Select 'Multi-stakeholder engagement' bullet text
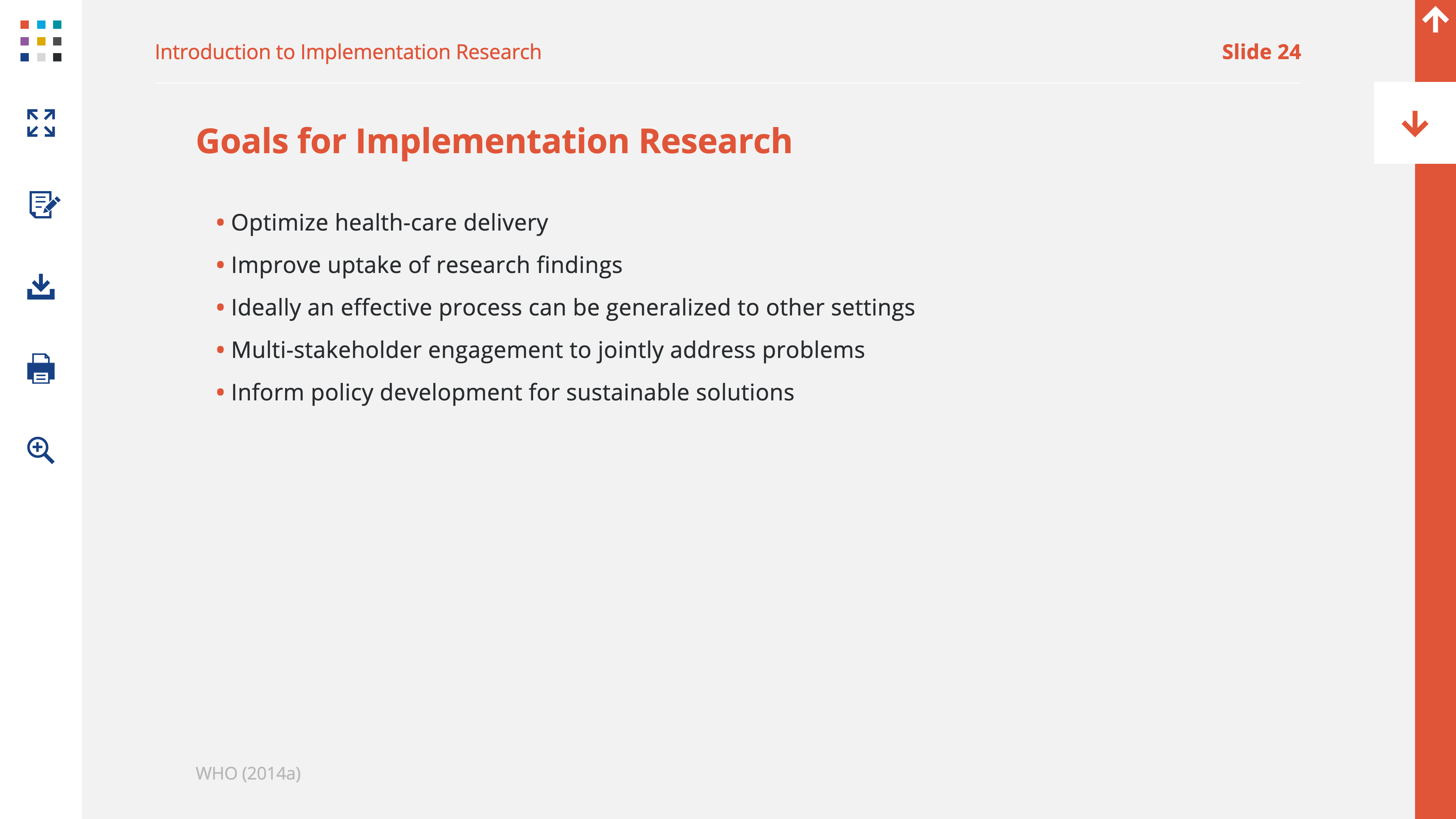Image resolution: width=1456 pixels, height=819 pixels. [x=548, y=350]
